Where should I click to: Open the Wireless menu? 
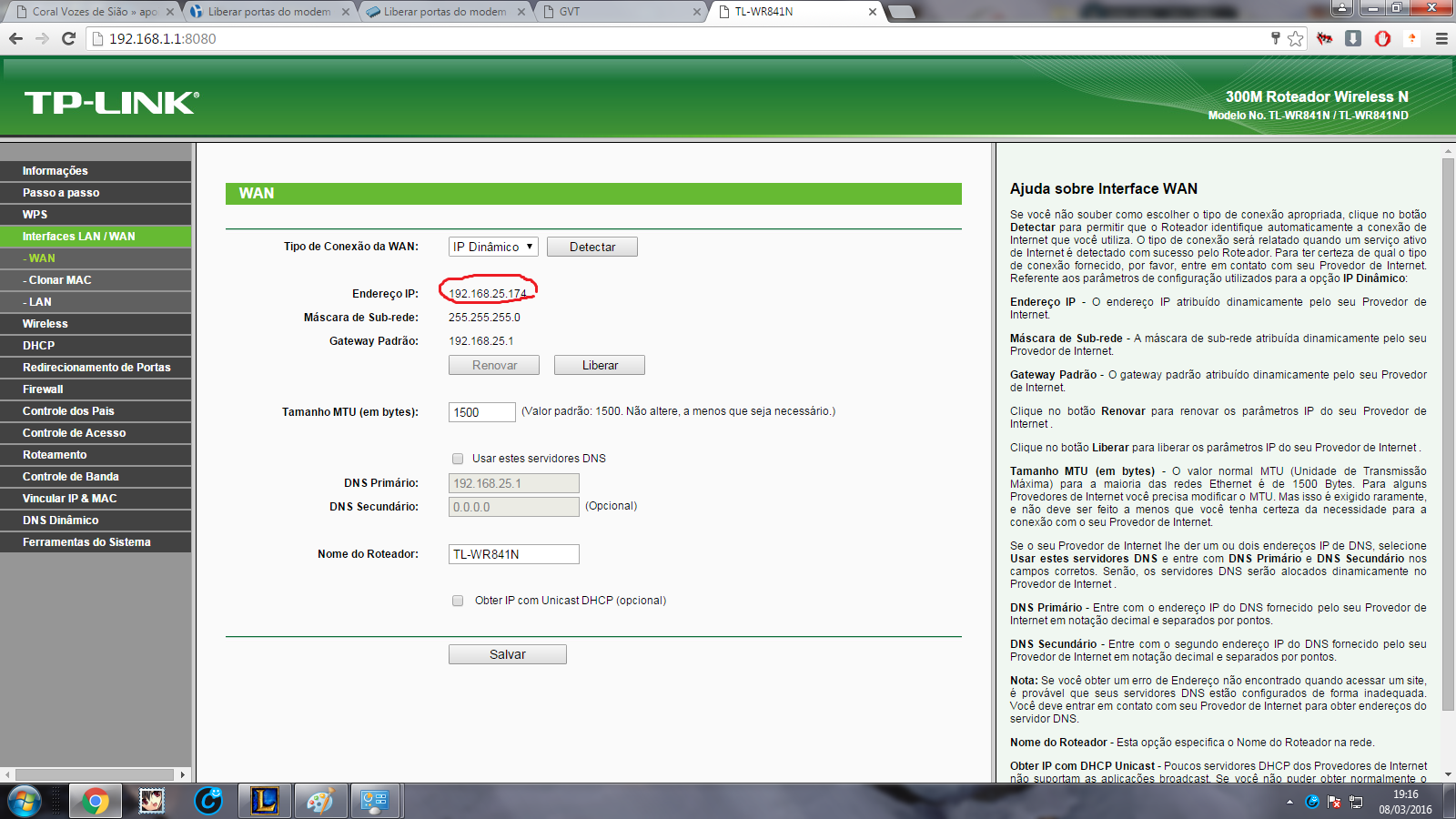[x=96, y=324]
